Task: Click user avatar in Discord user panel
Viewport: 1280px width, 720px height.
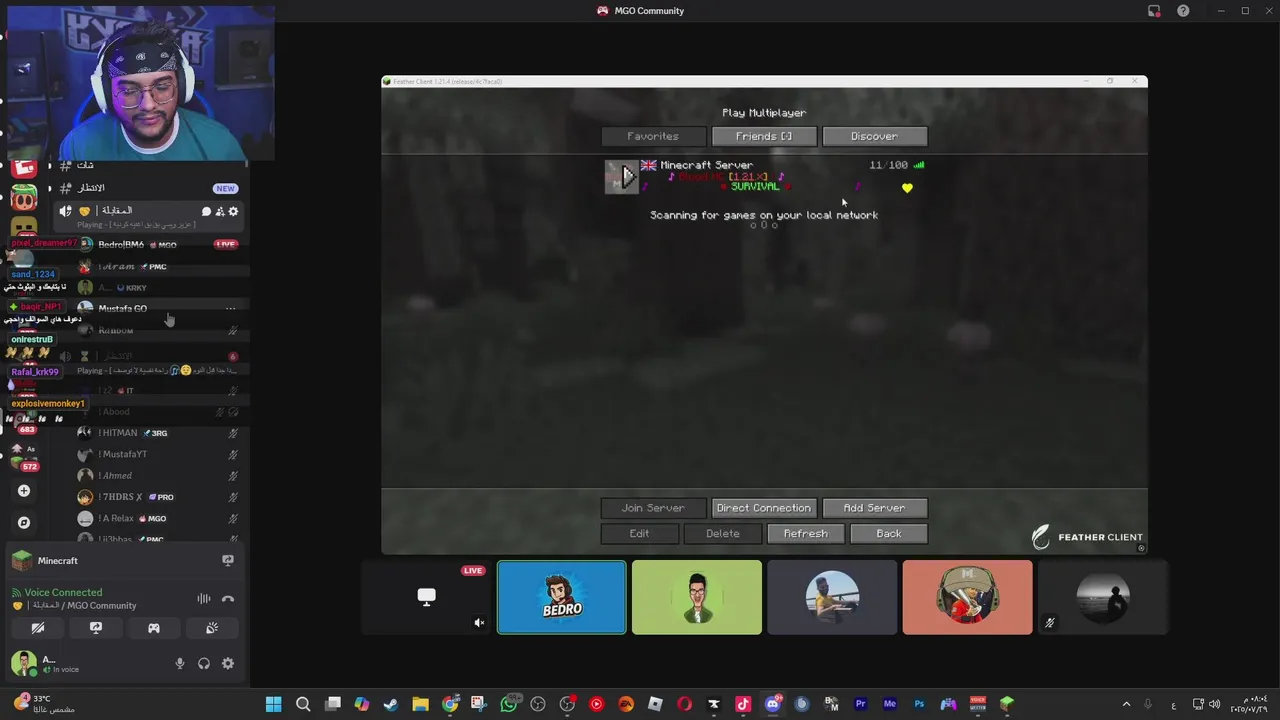Action: click(24, 663)
